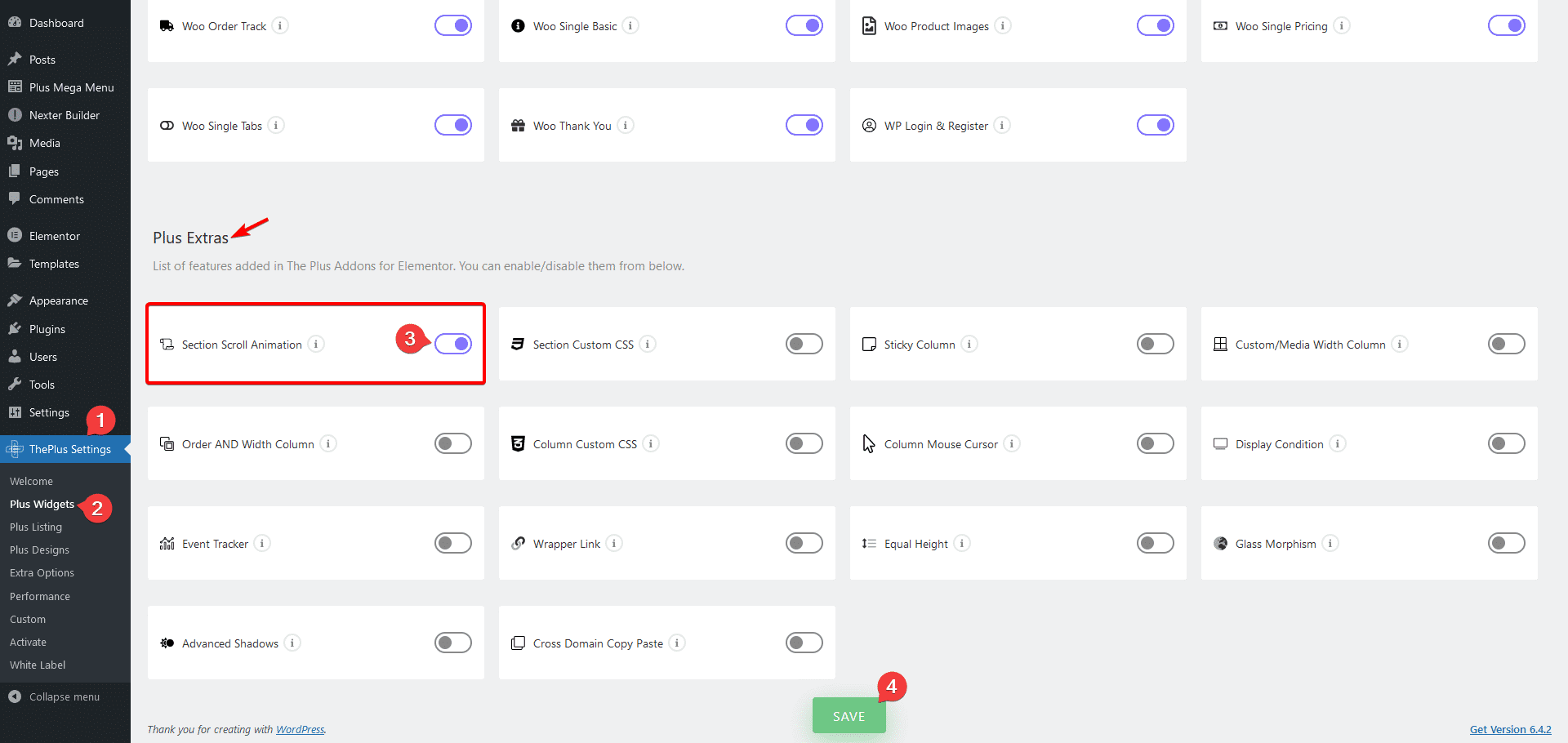Open the Plus Widgets submenu item

tap(42, 505)
